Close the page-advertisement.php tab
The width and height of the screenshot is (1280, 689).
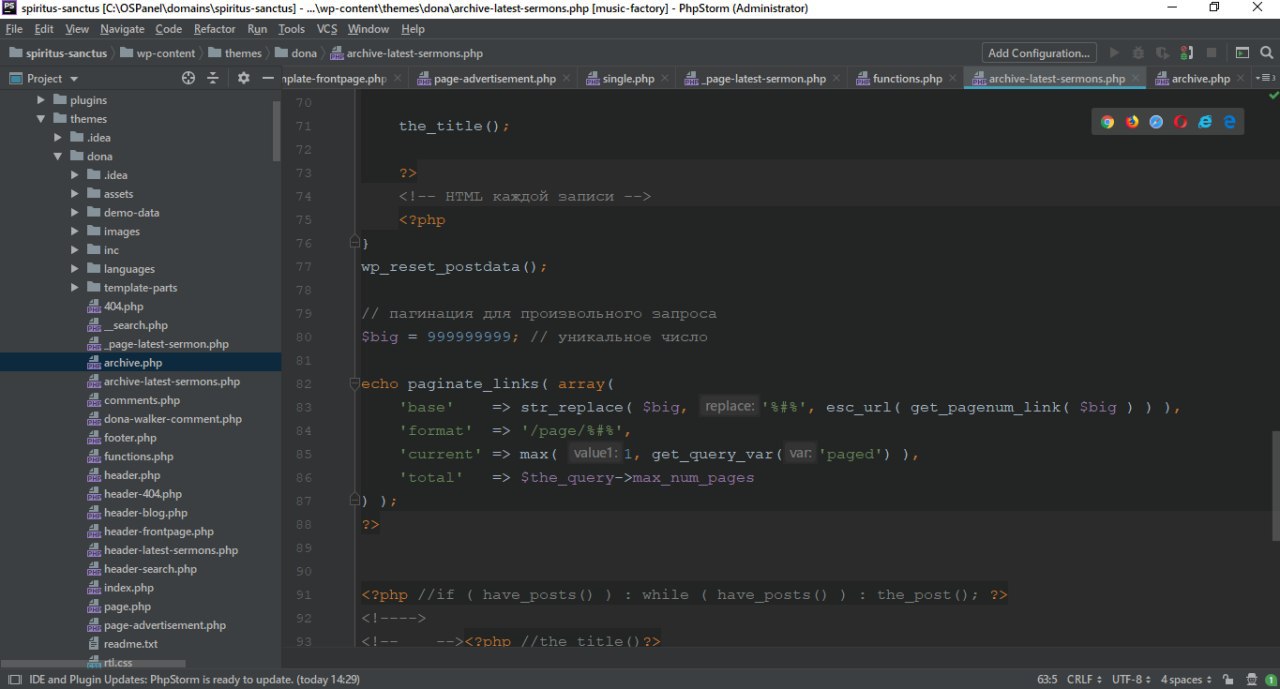point(567,78)
